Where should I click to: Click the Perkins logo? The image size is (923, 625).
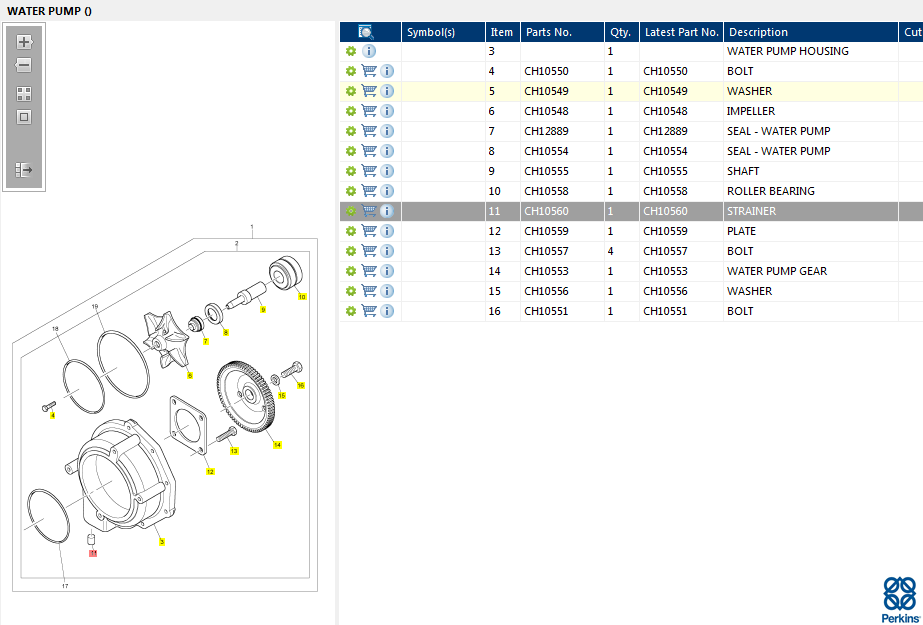[899, 598]
